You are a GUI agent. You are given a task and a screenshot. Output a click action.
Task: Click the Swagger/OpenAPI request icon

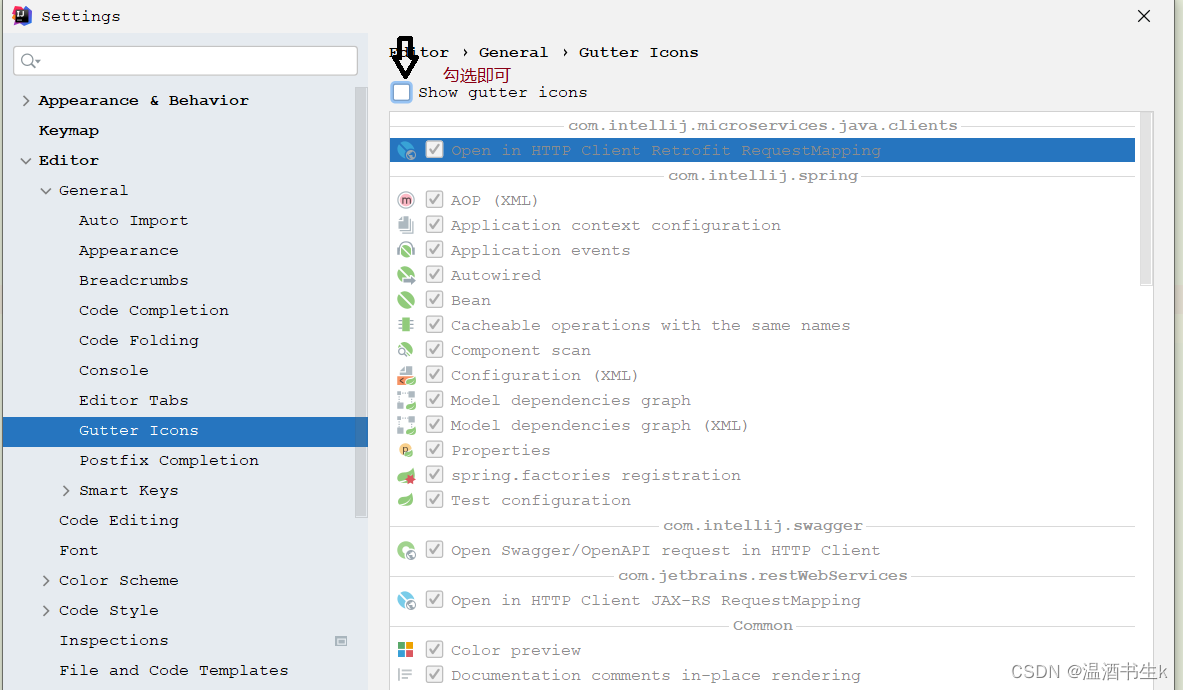(x=406, y=550)
